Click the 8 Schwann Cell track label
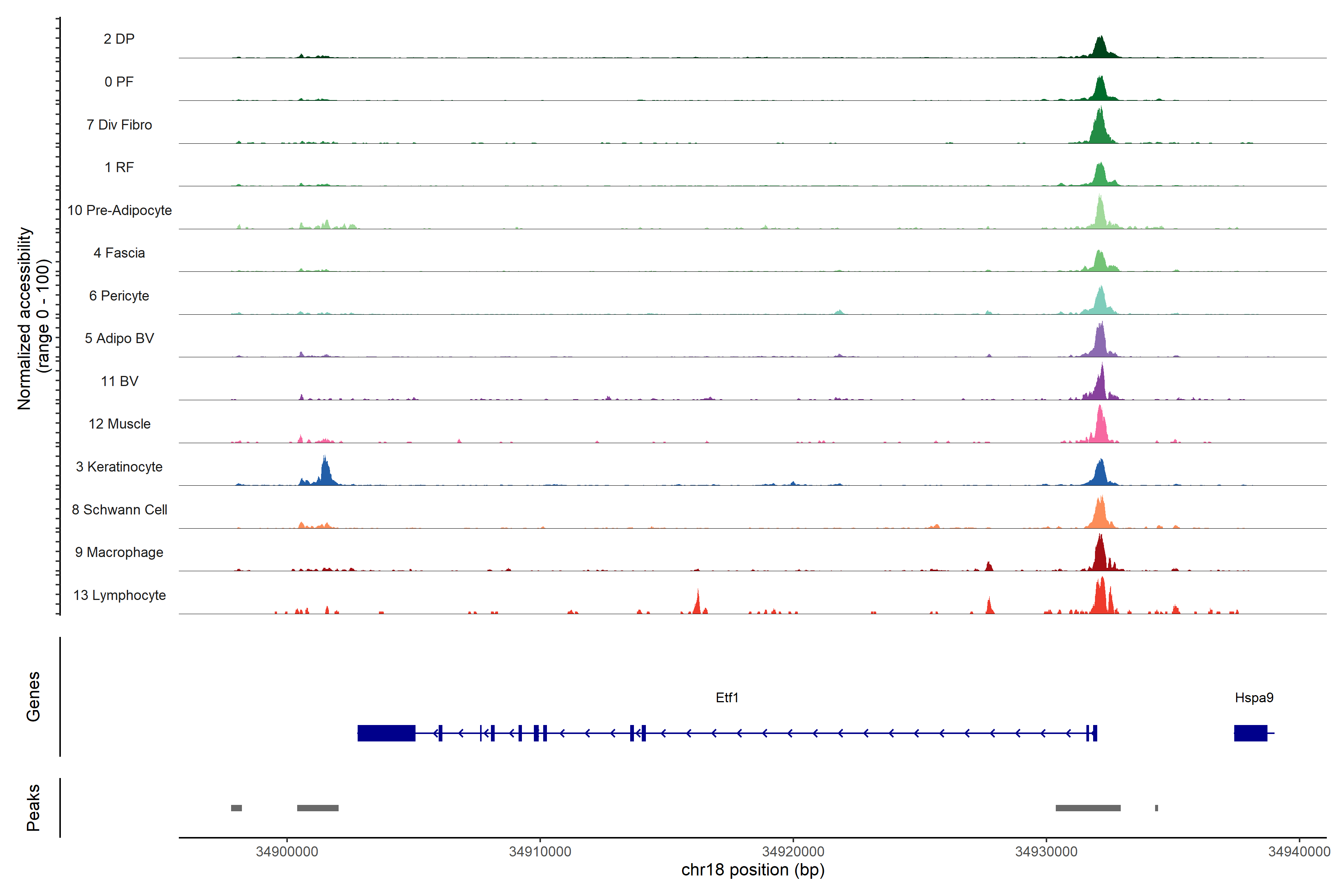This screenshot has width=1344, height=896. 119,509
